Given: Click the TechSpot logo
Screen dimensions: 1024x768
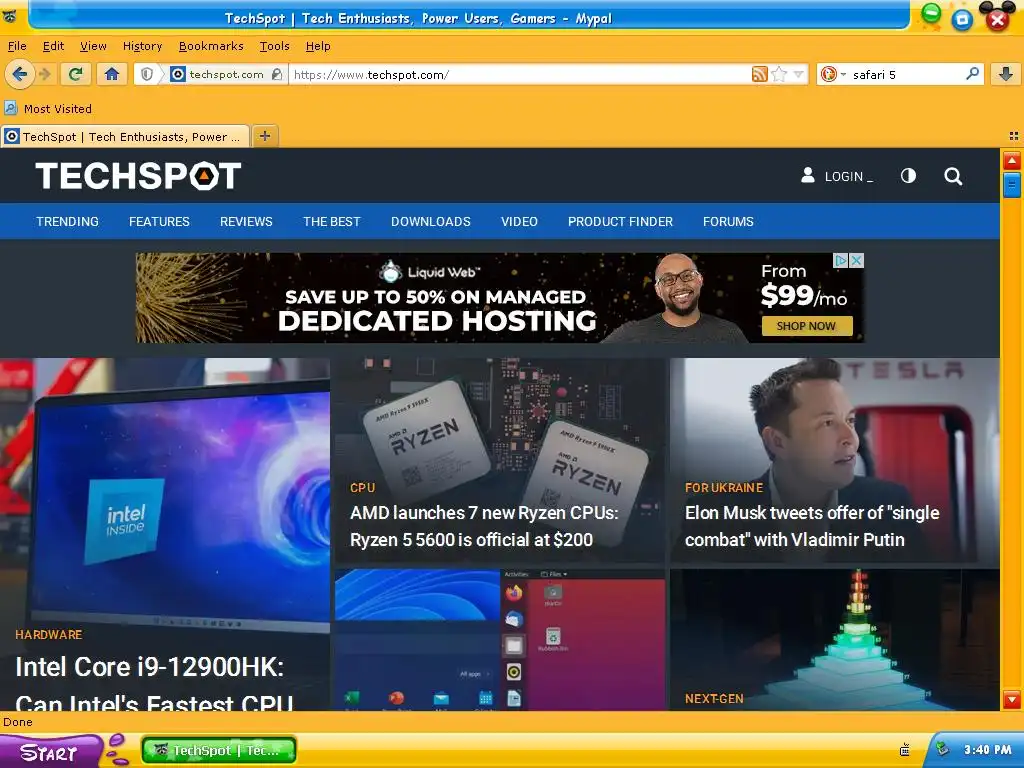Looking at the screenshot, I should pyautogui.click(x=138, y=176).
